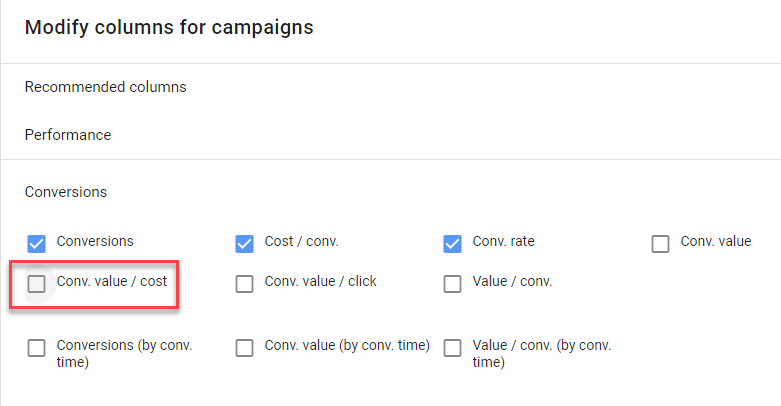Click the Conv. value / click label text
The width and height of the screenshot is (781, 406).
(320, 281)
